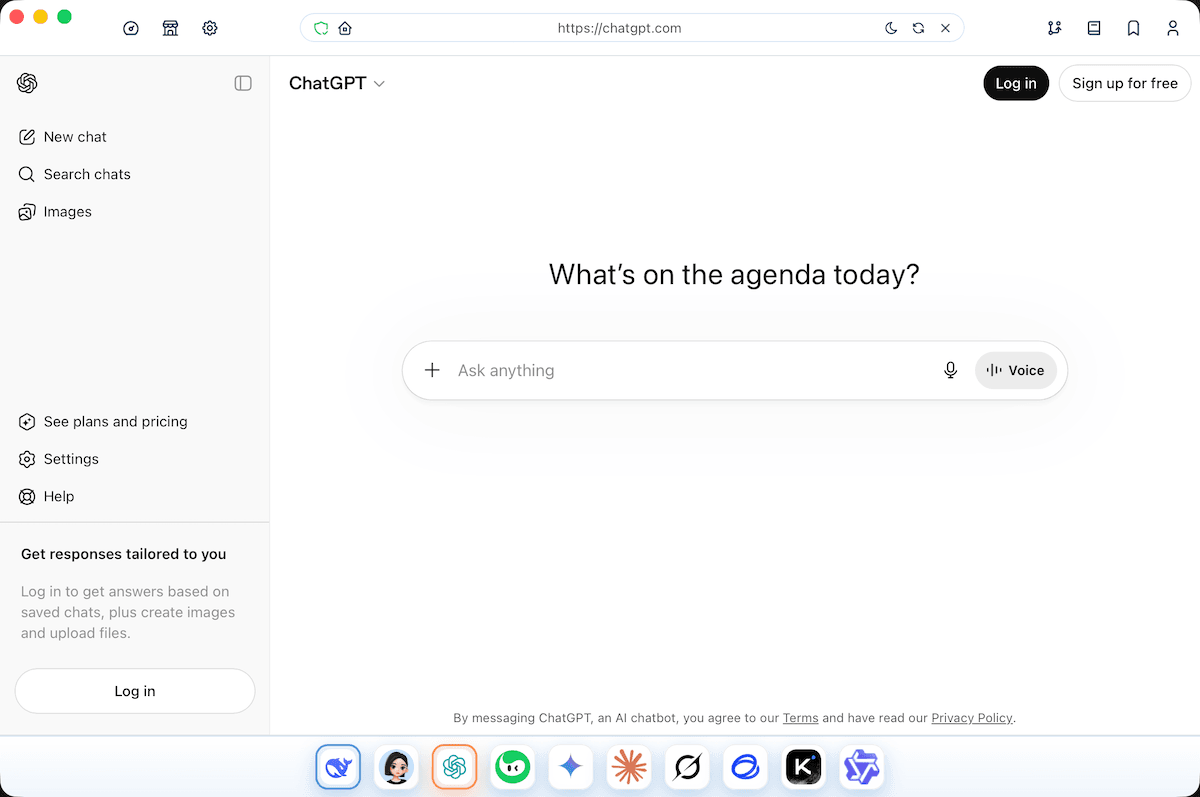Viewport: 1200px width, 797px height.
Task: Switch to DeepSeek whale icon in the dock
Action: [x=338, y=767]
